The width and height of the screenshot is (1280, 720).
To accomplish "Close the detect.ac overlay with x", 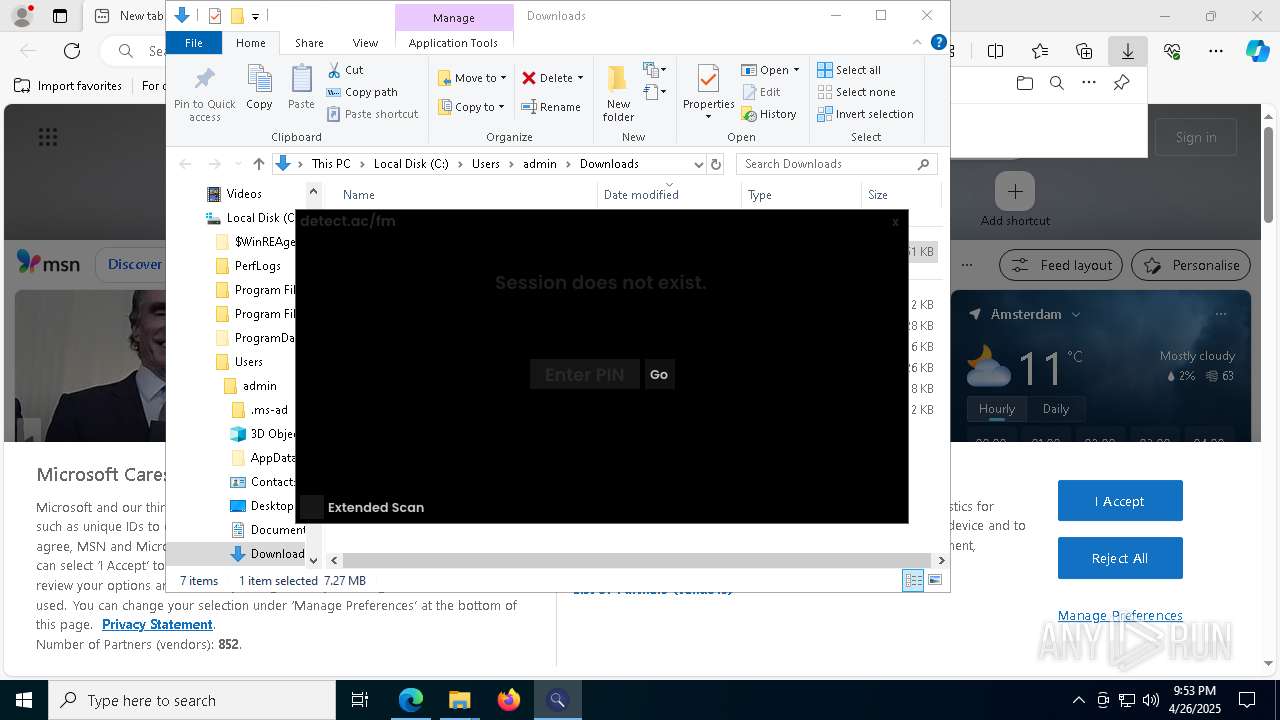I will 895,222.
